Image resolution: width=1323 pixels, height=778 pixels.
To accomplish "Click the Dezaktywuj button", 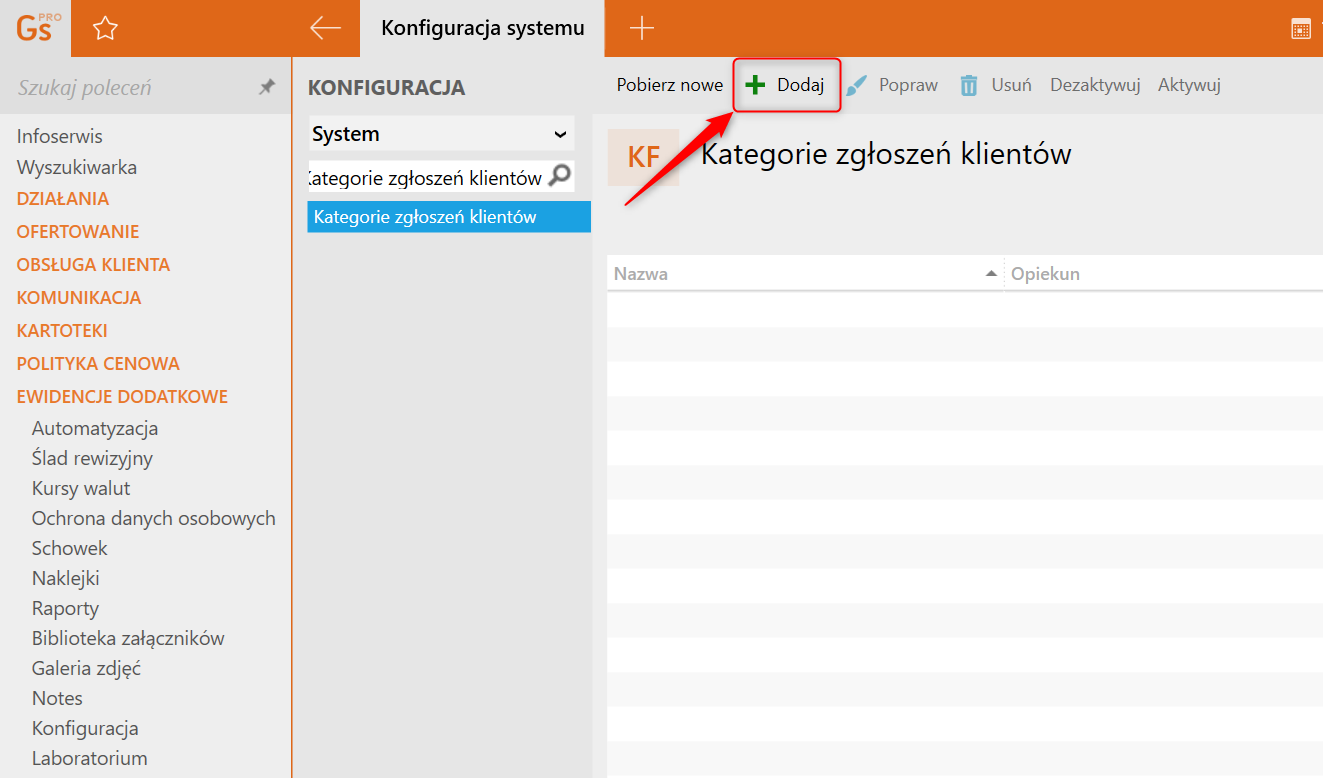I will coord(1095,85).
